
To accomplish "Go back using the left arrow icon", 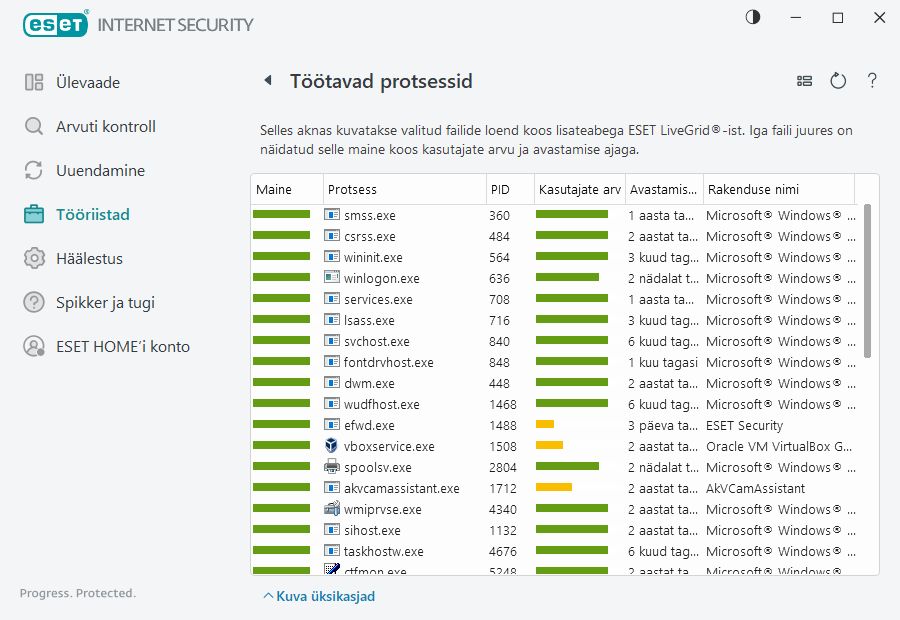I will (267, 81).
